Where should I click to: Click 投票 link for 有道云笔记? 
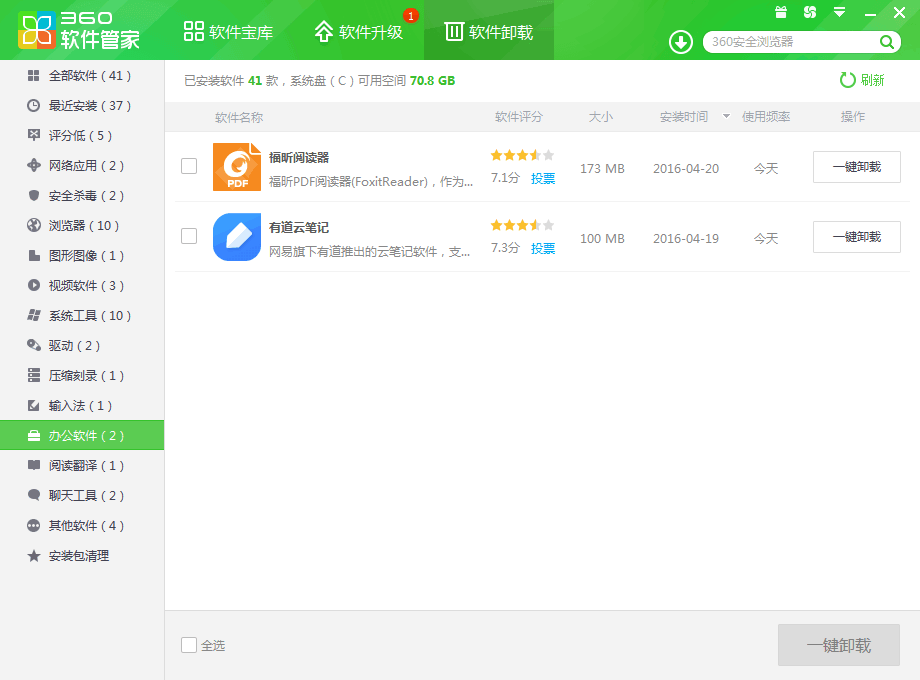(543, 248)
